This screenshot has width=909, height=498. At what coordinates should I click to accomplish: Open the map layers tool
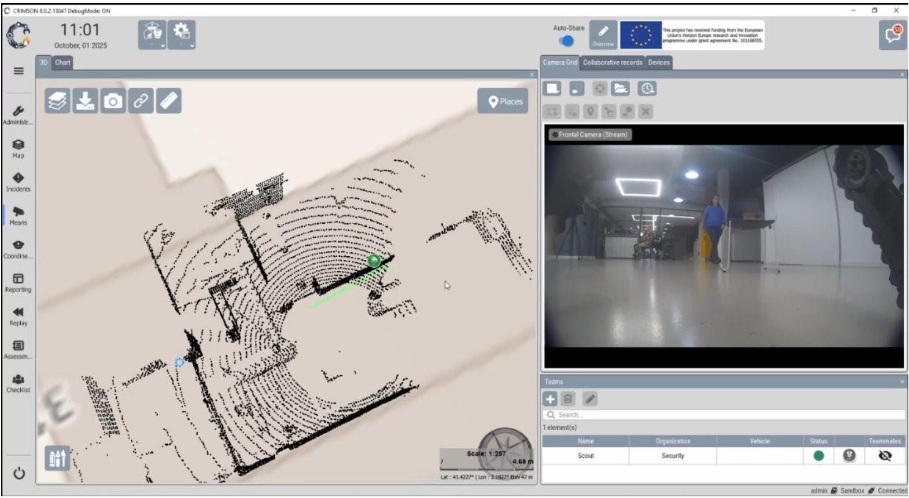[x=58, y=101]
